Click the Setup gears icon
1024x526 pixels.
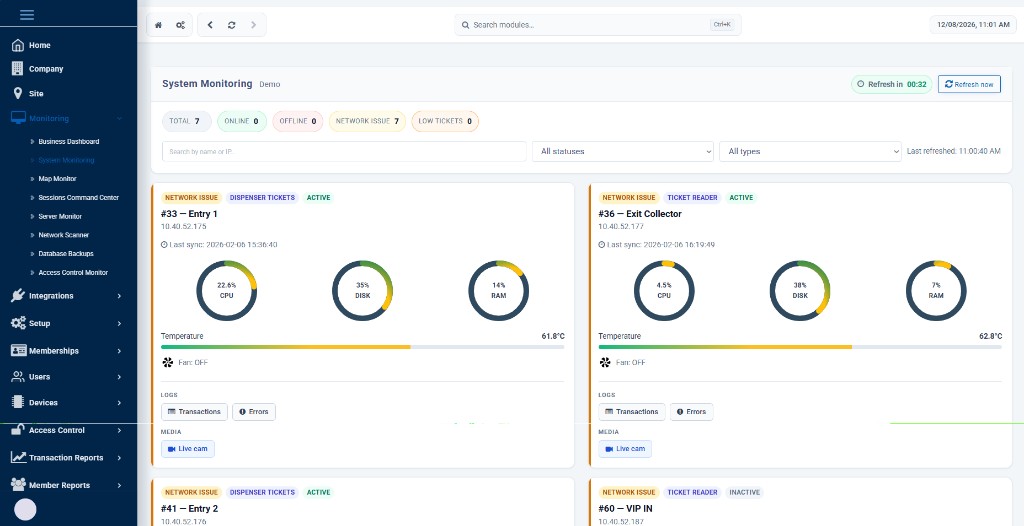(x=18, y=323)
